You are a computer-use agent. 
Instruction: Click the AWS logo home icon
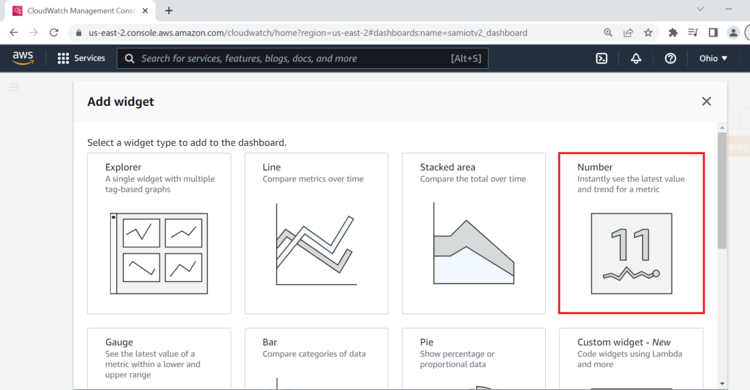point(22,58)
